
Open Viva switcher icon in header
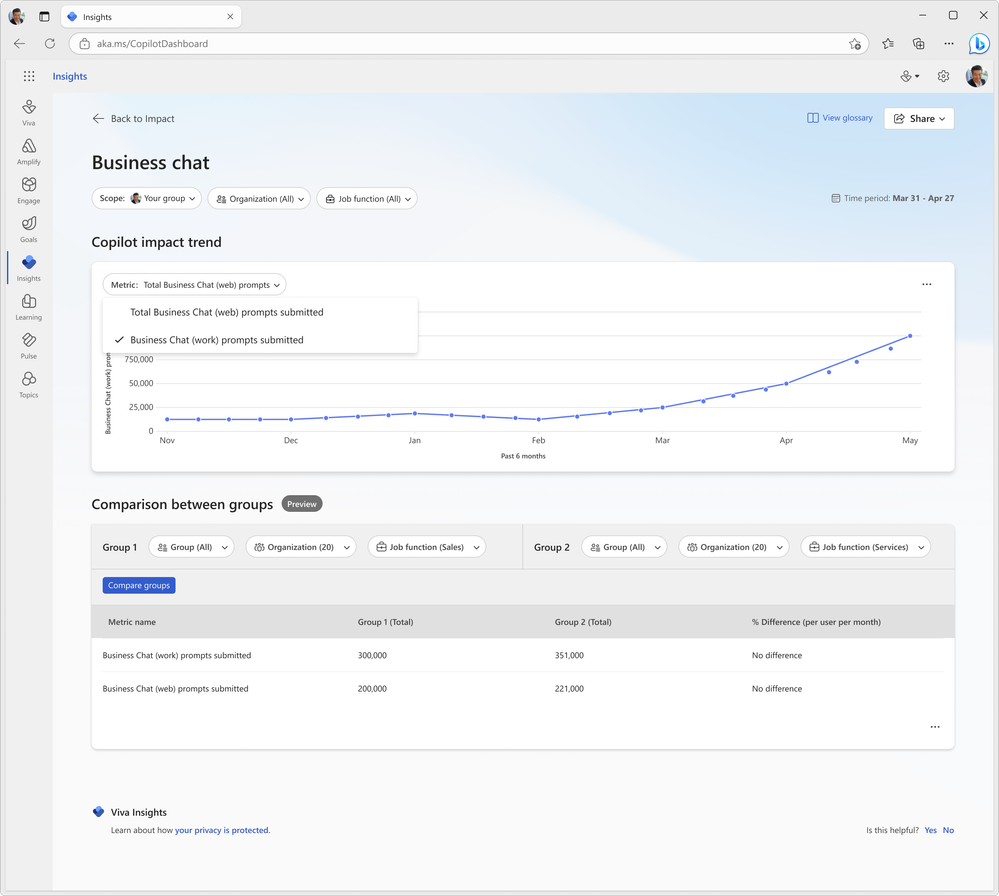[x=909, y=76]
